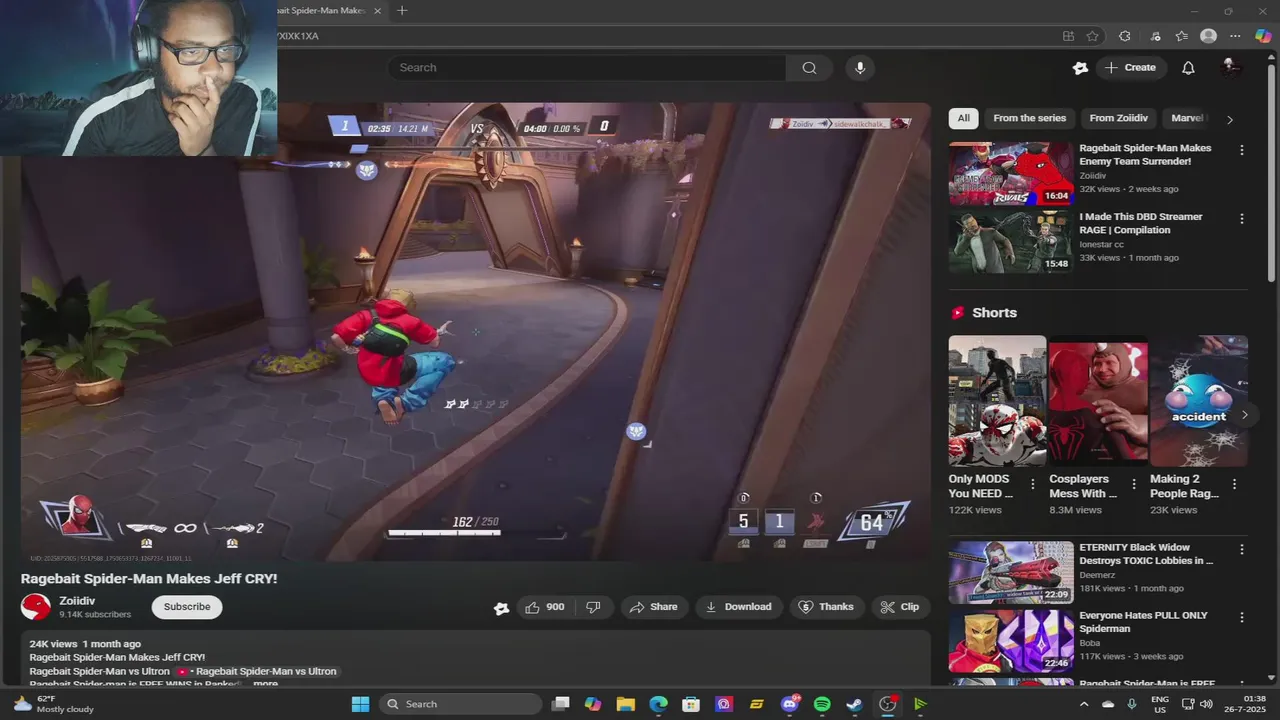Open Discord from the taskbar
This screenshot has width=1280, height=720.
[790, 704]
